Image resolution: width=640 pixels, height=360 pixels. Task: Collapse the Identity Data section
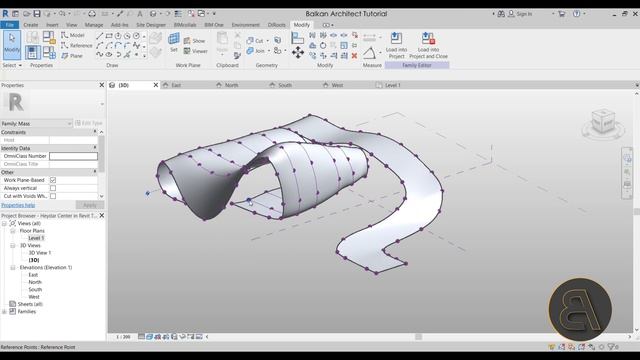tap(95, 148)
